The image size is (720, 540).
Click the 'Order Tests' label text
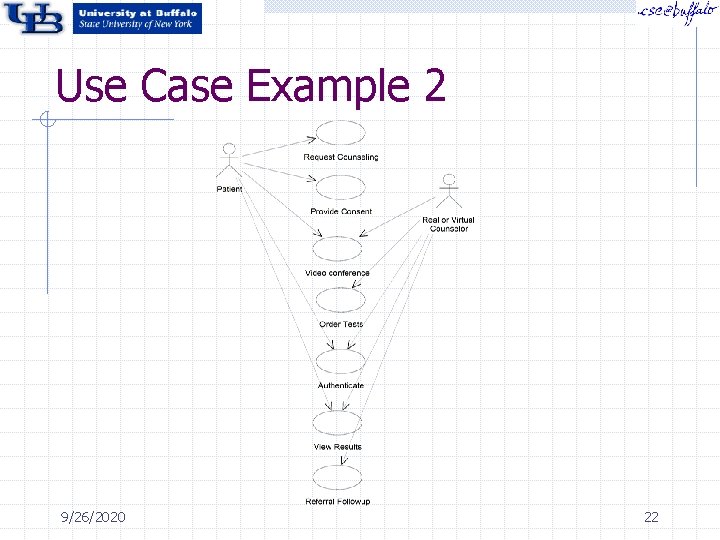(x=341, y=324)
